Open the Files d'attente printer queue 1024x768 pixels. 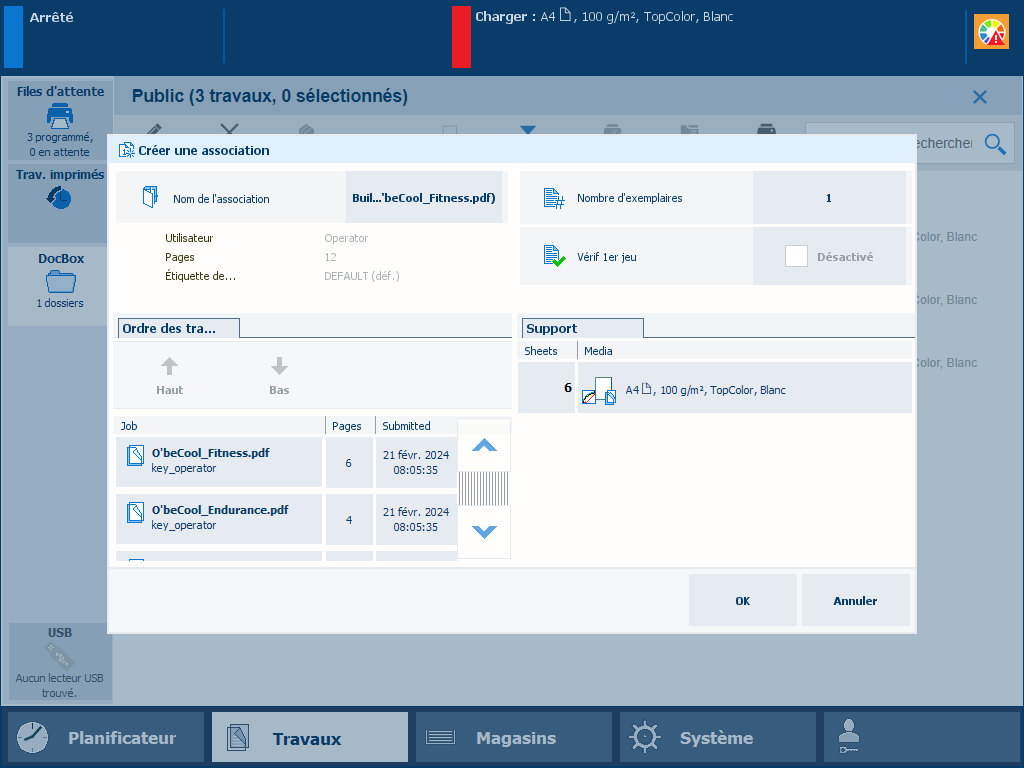point(60,120)
